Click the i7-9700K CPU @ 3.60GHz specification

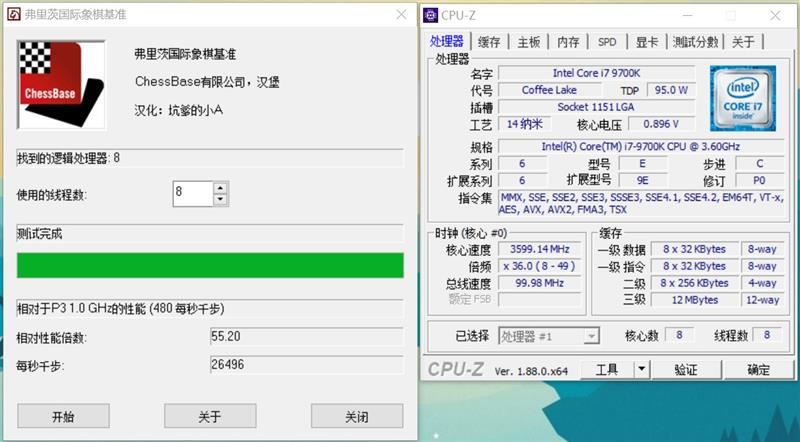pos(641,146)
